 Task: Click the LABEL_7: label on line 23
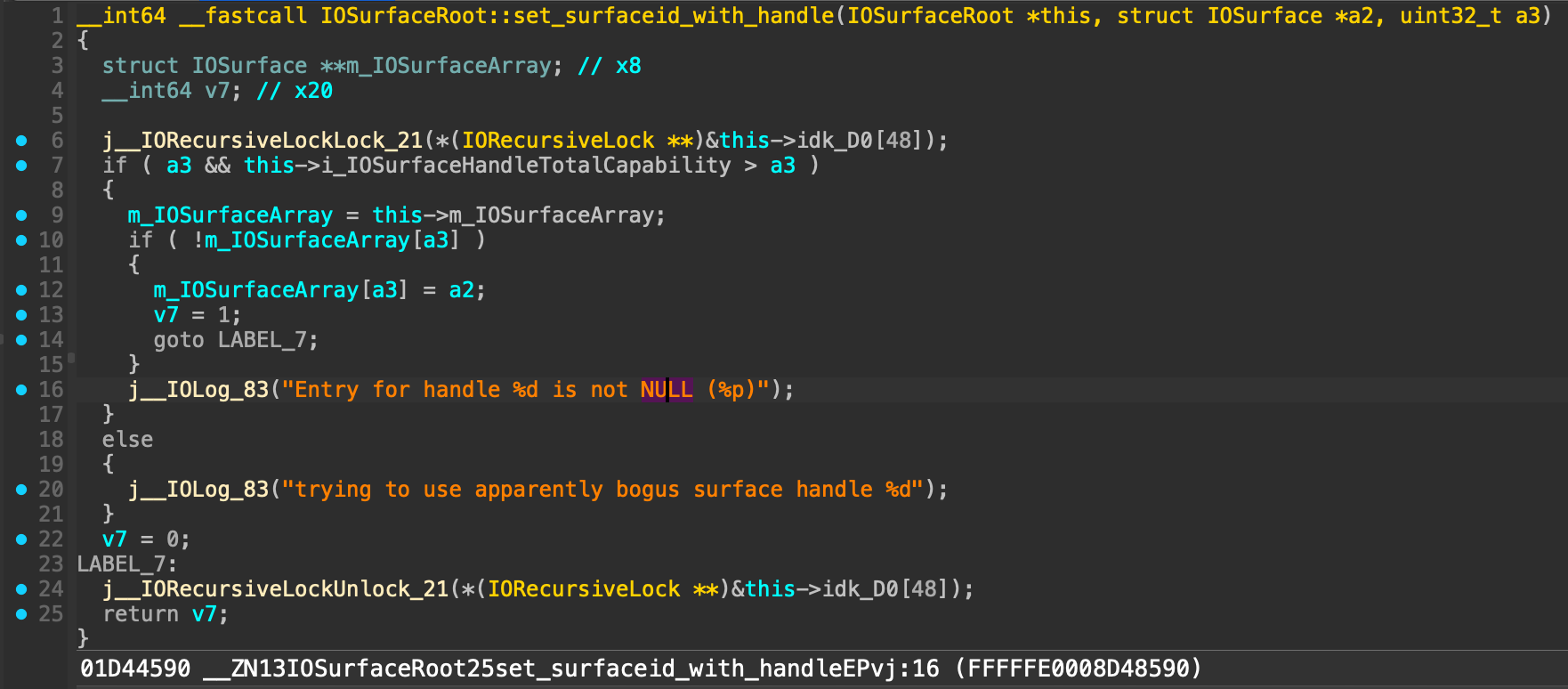127,564
